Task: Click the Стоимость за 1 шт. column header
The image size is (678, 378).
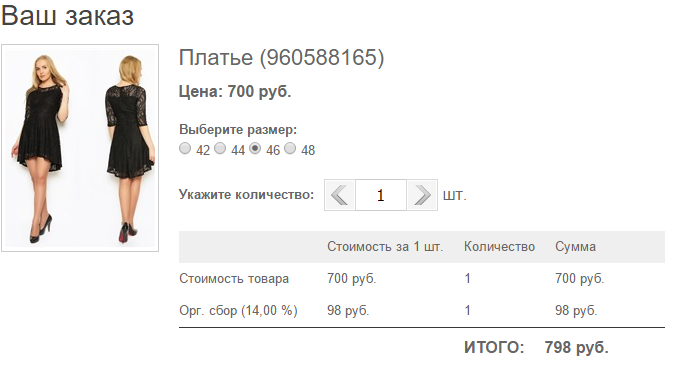Action: click(385, 247)
